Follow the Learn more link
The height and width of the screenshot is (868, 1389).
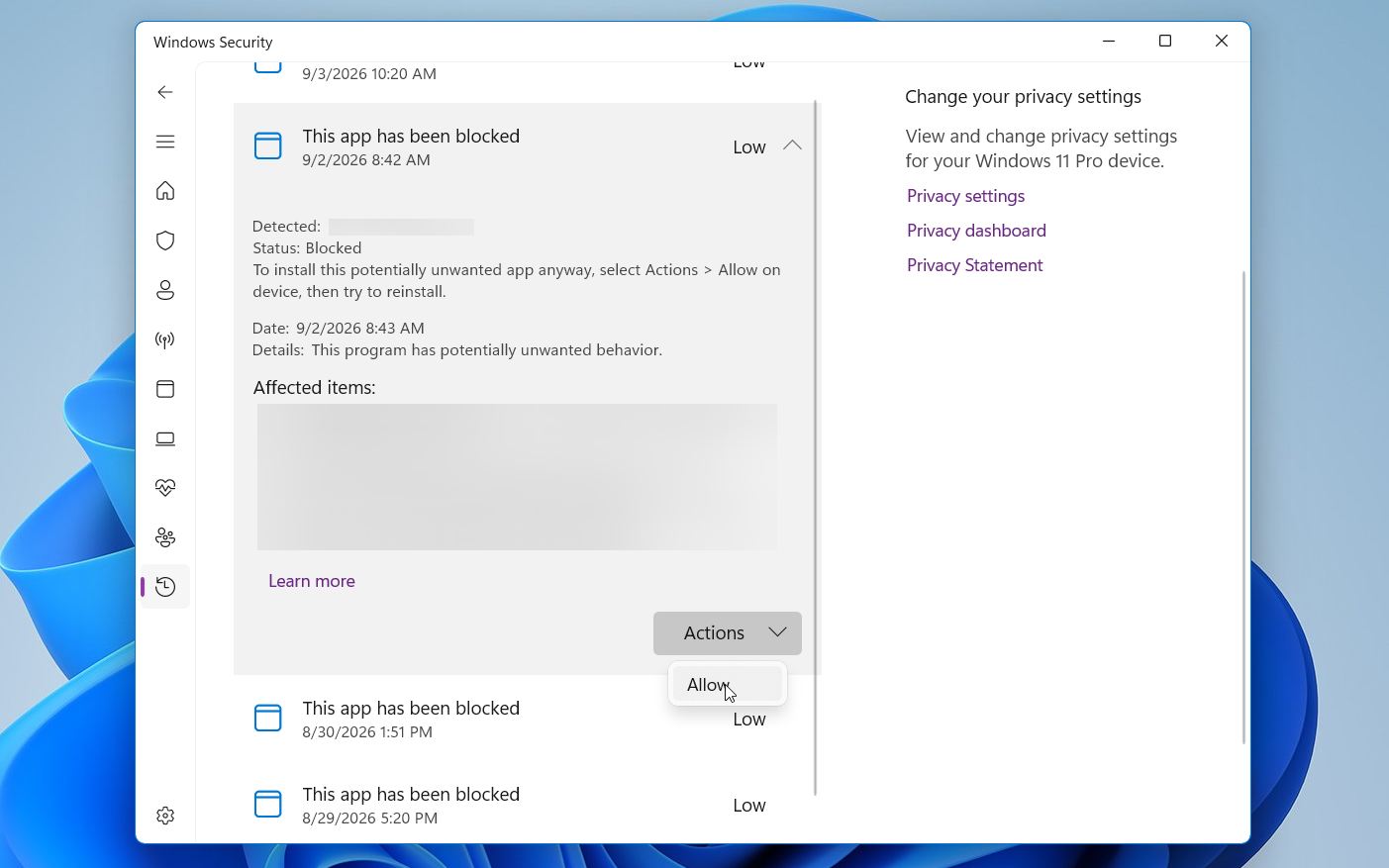tap(312, 581)
